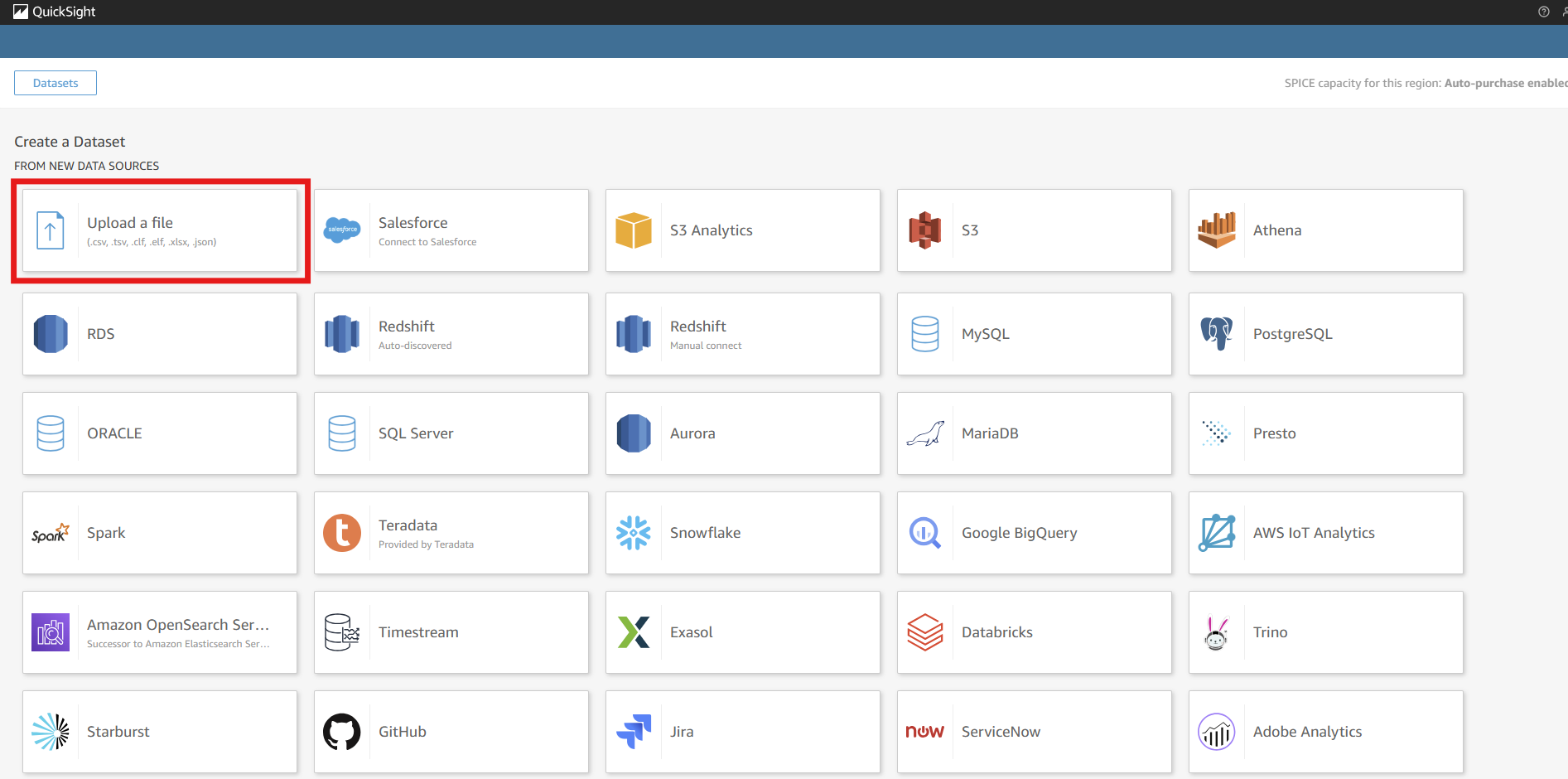Click the Timestream card label
This screenshot has width=1568, height=779.
pos(418,632)
